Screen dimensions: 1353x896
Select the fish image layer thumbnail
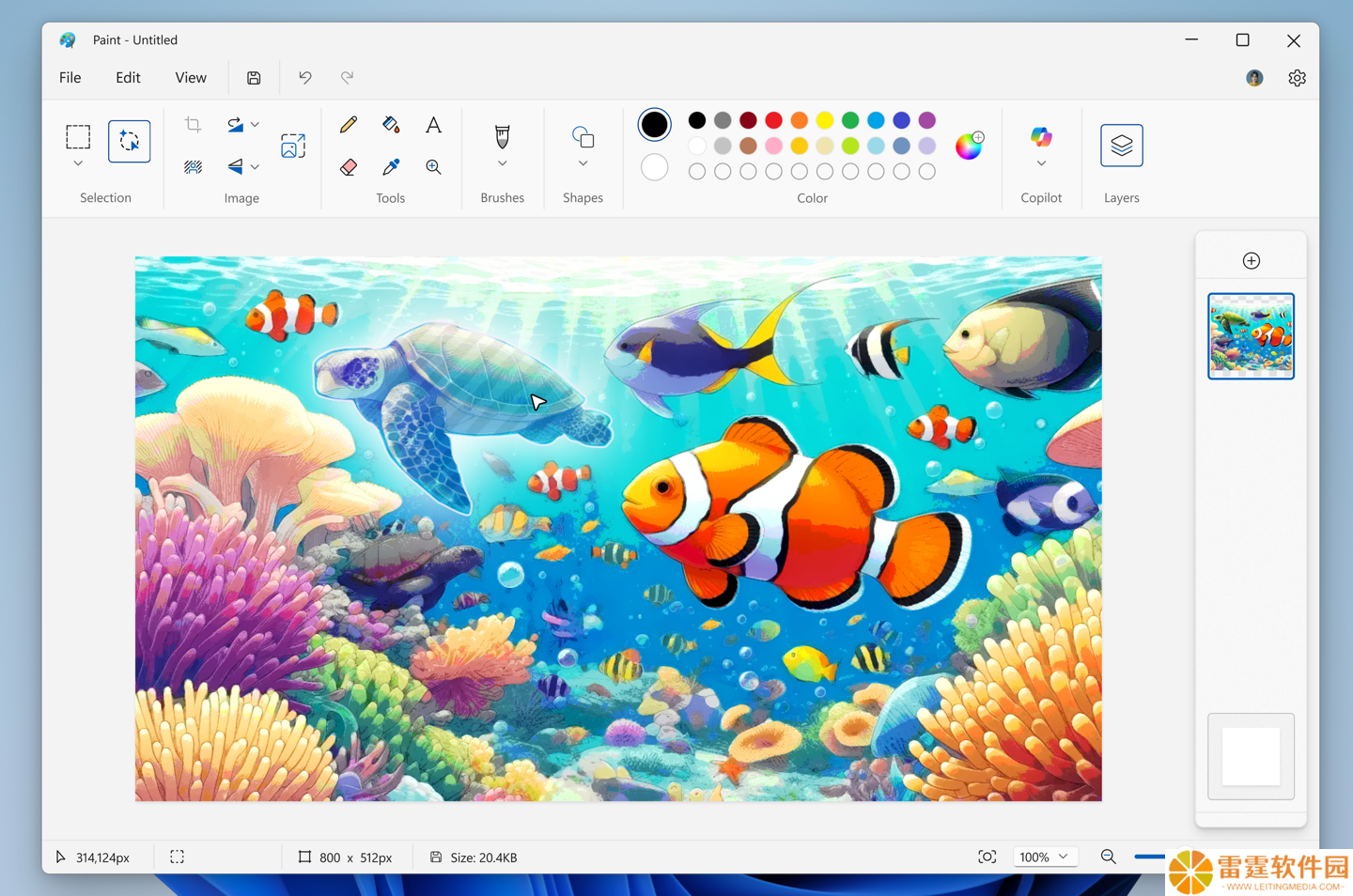(x=1252, y=336)
